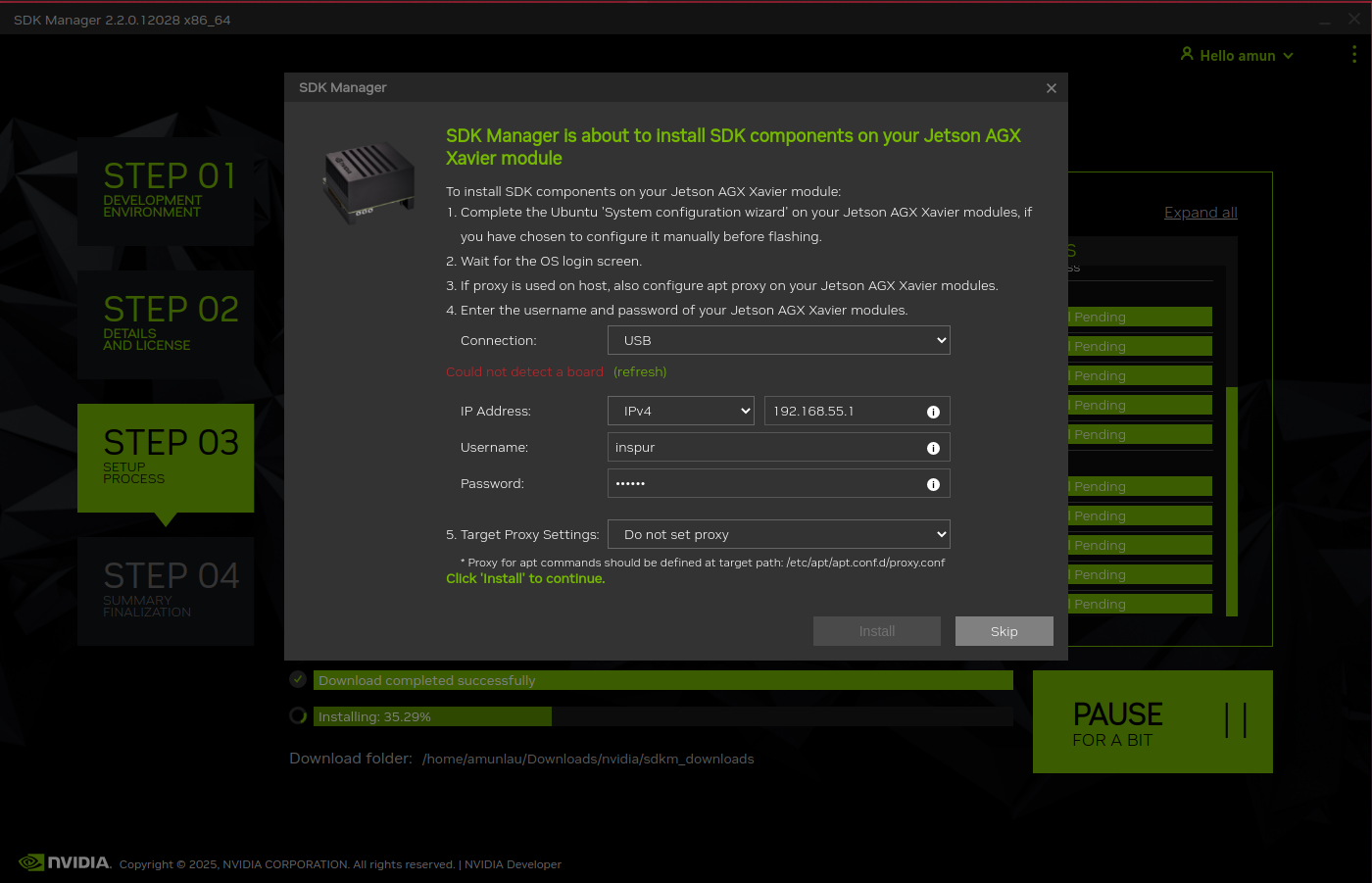Open the Target Proxy Settings dropdown

[779, 534]
